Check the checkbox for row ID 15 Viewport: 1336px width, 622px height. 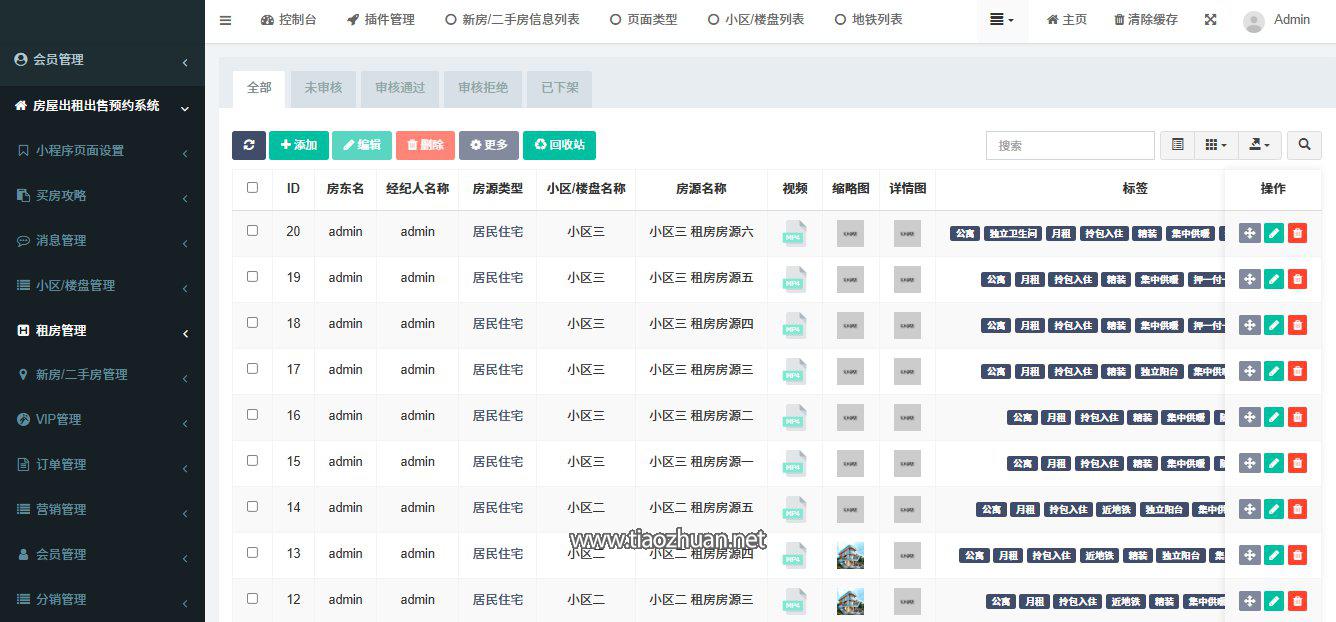pyautogui.click(x=252, y=460)
